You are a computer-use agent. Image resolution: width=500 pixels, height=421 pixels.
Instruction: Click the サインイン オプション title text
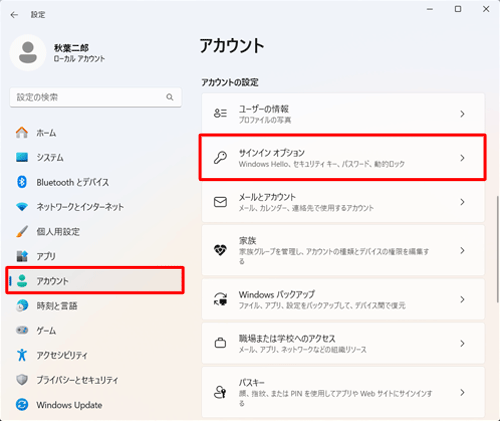pyautogui.click(x=272, y=153)
